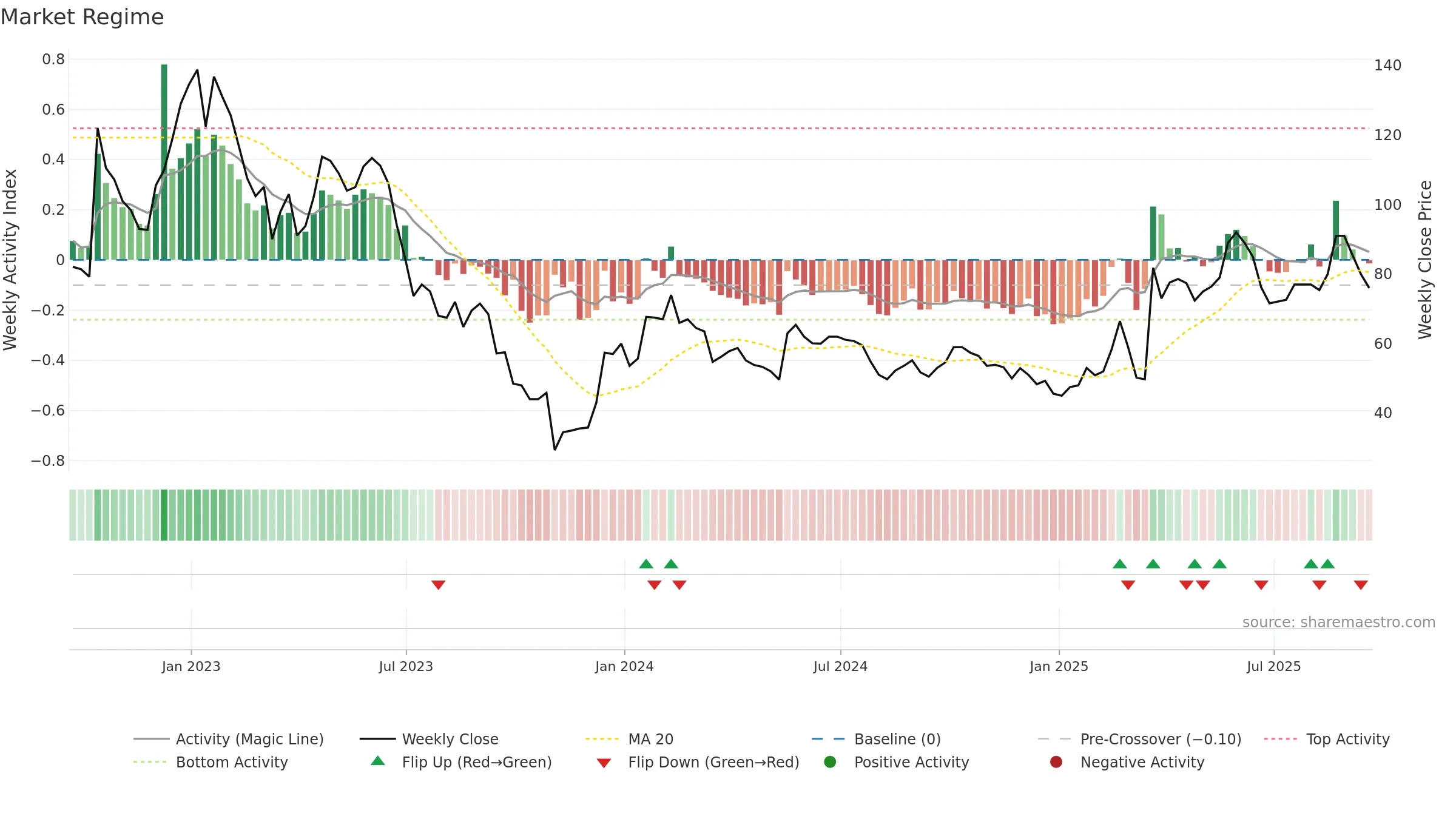Click the Jul 2025 axis label
The height and width of the screenshot is (819, 1456).
(x=1274, y=667)
